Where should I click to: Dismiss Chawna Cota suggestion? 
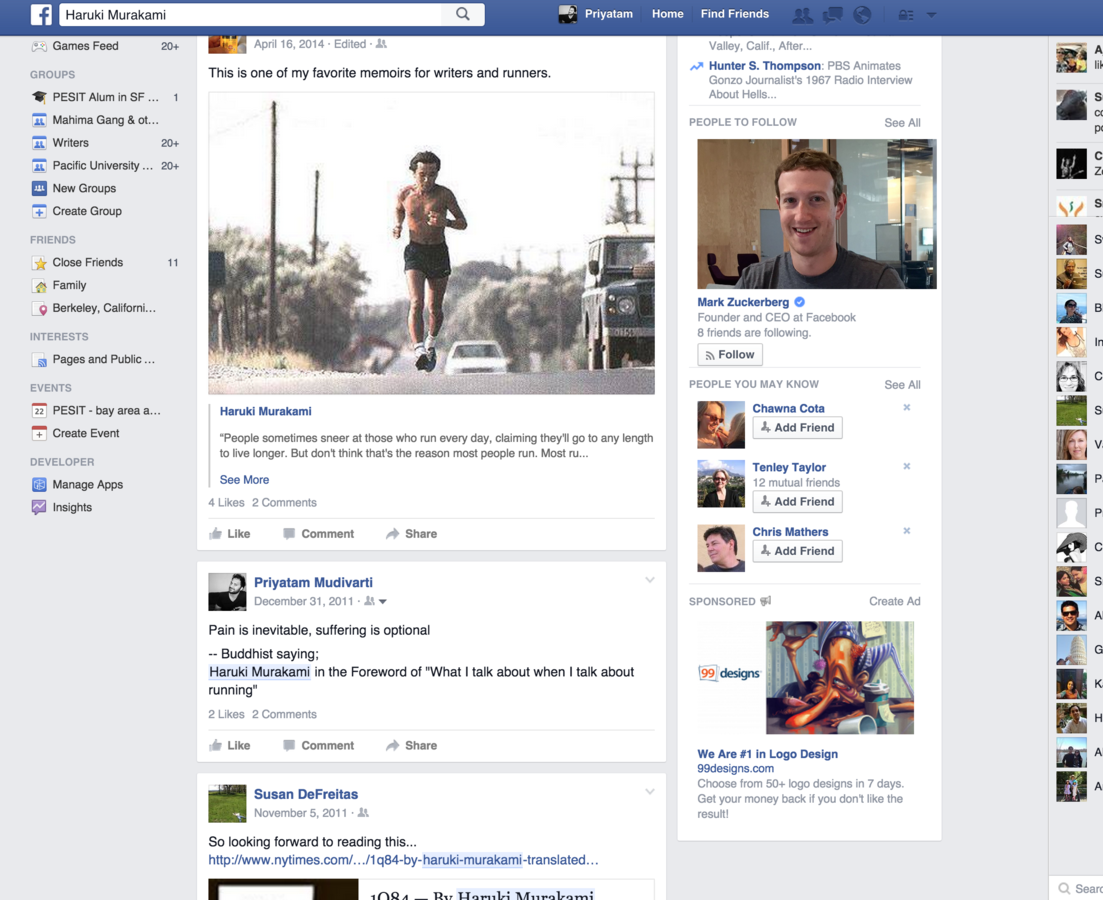click(x=907, y=407)
